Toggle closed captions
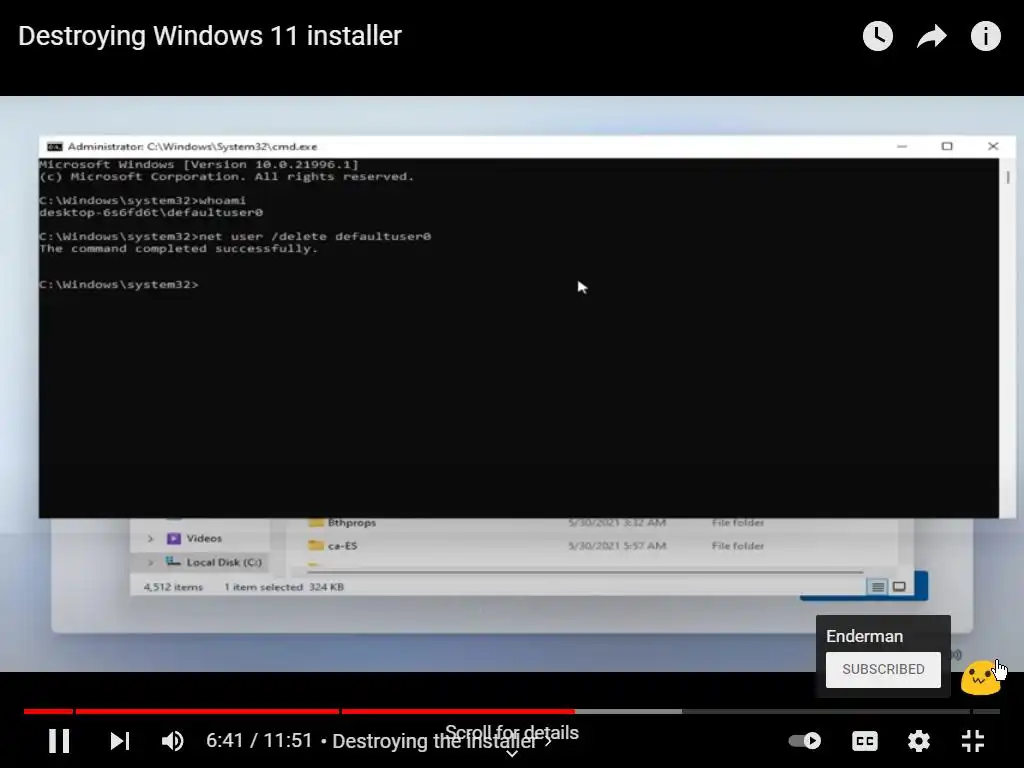 tap(865, 741)
